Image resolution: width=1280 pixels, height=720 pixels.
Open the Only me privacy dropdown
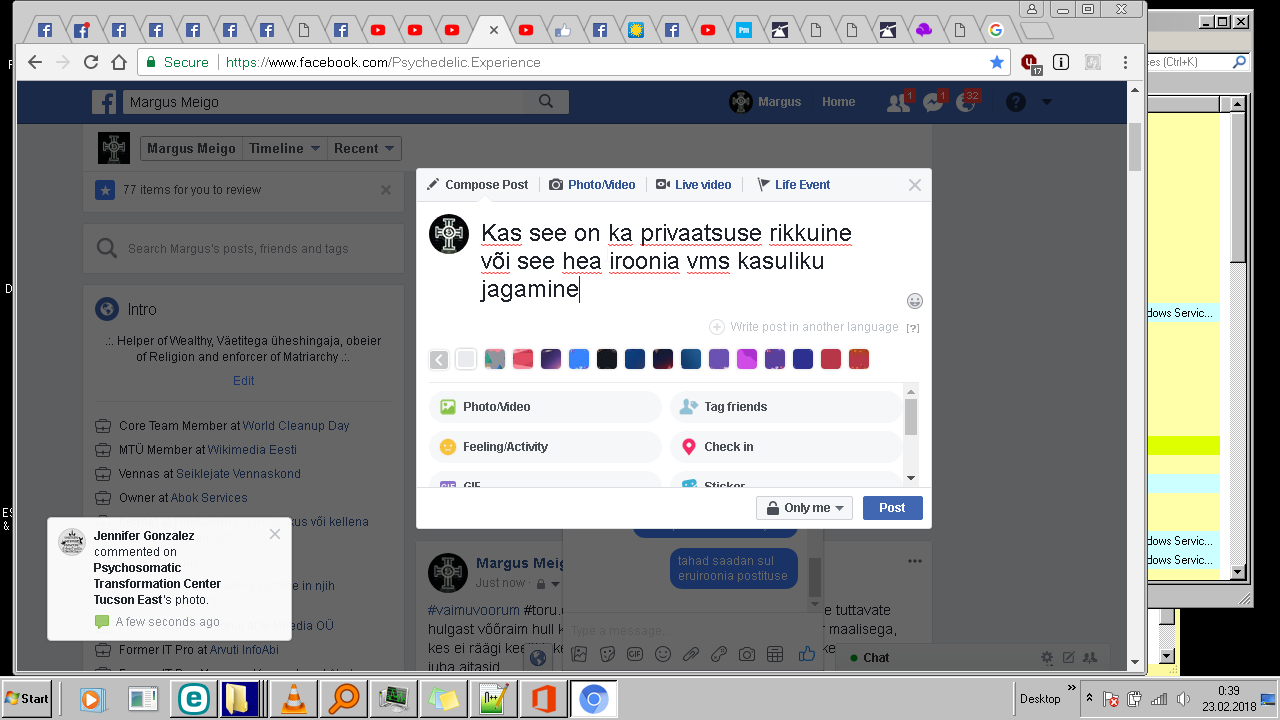[x=805, y=508]
